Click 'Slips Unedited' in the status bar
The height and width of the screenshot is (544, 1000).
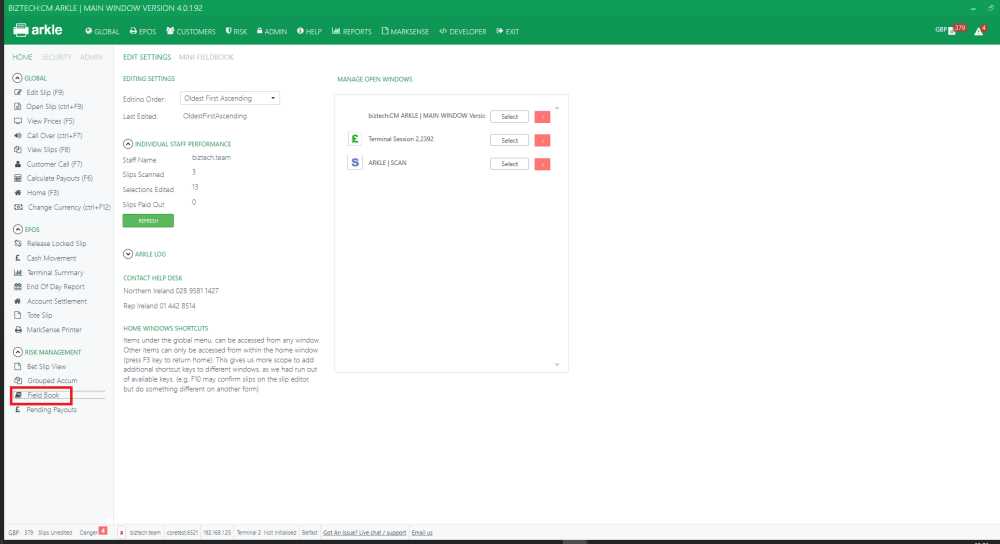click(55, 533)
